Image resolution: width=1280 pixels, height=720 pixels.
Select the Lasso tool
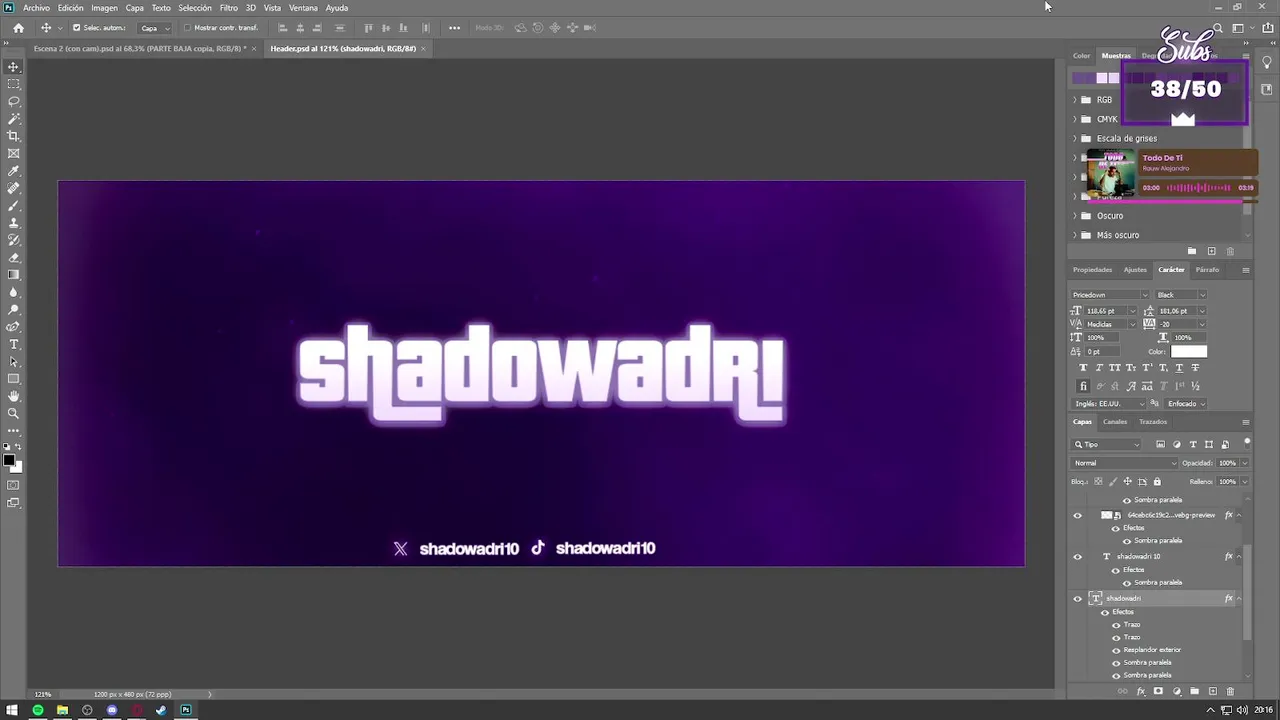(x=13, y=101)
